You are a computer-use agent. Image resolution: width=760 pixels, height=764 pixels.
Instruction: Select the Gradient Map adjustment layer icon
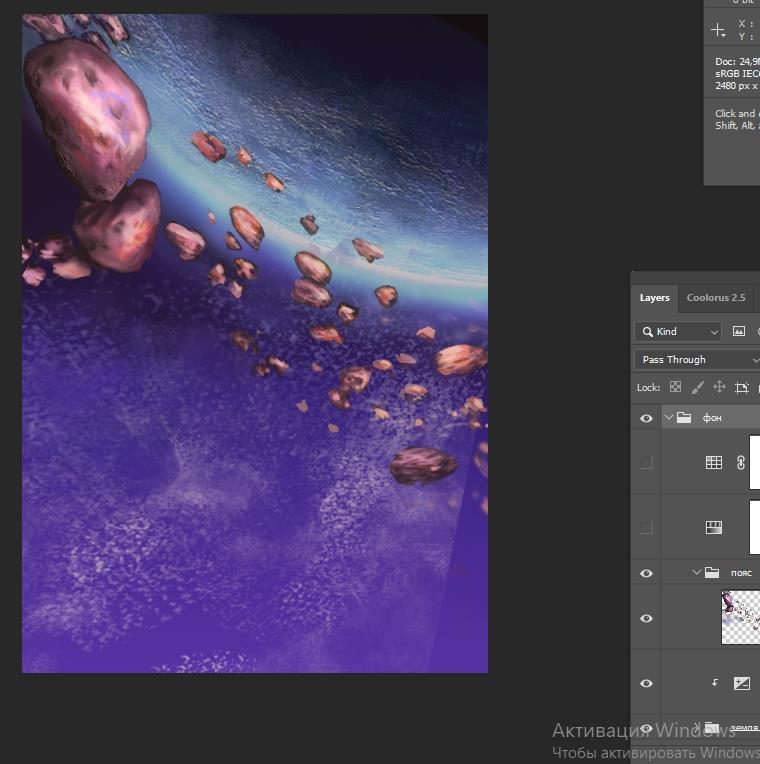714,527
